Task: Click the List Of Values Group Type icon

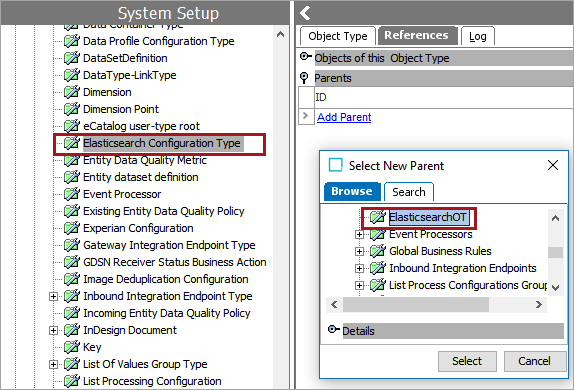Action: 71,364
